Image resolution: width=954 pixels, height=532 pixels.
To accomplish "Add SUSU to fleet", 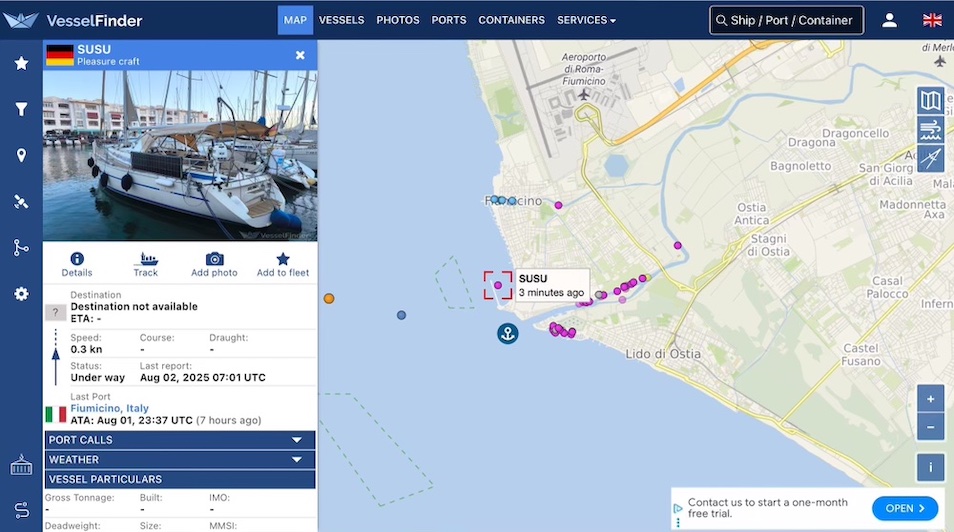I will 283,259.
